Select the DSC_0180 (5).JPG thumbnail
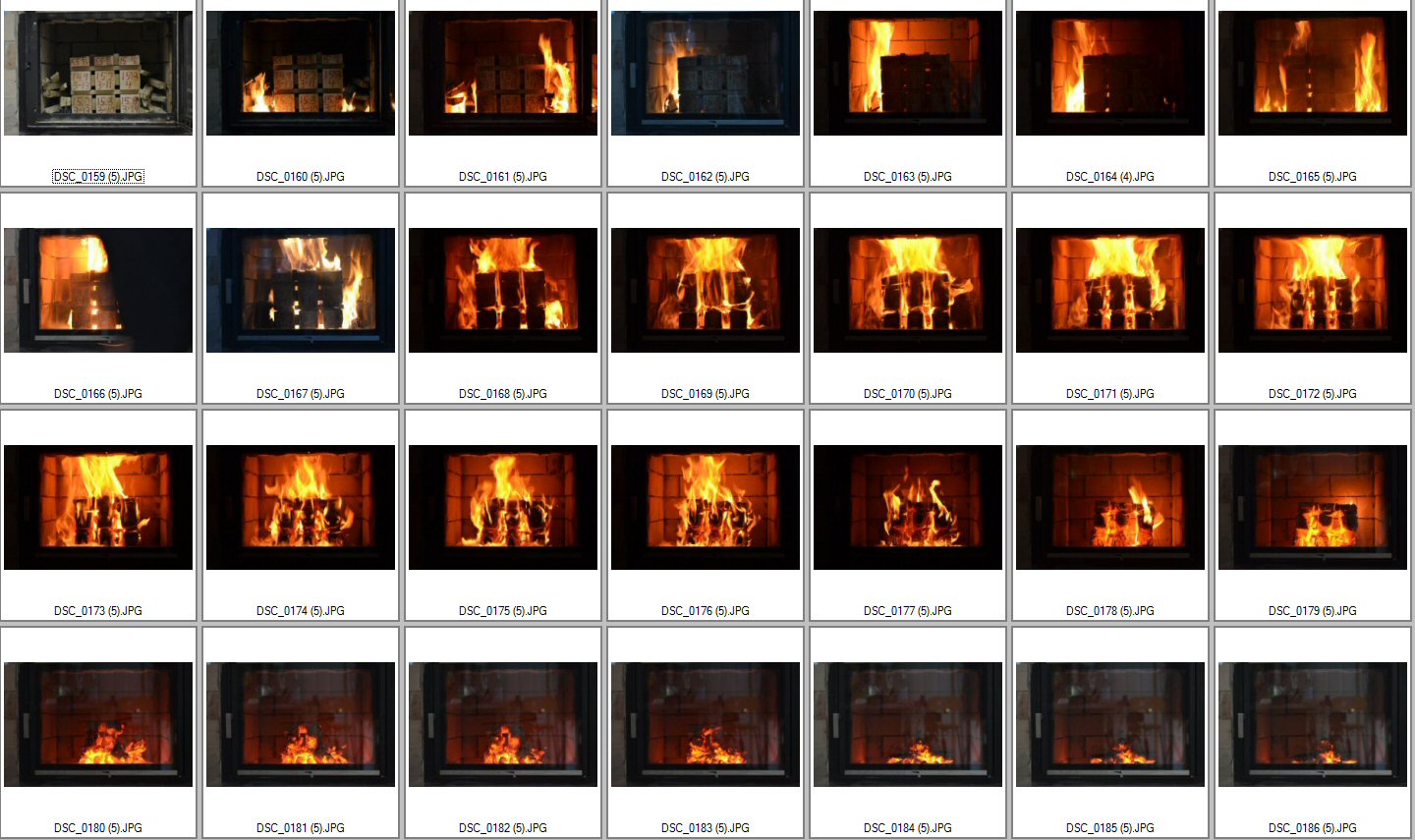 coord(98,725)
